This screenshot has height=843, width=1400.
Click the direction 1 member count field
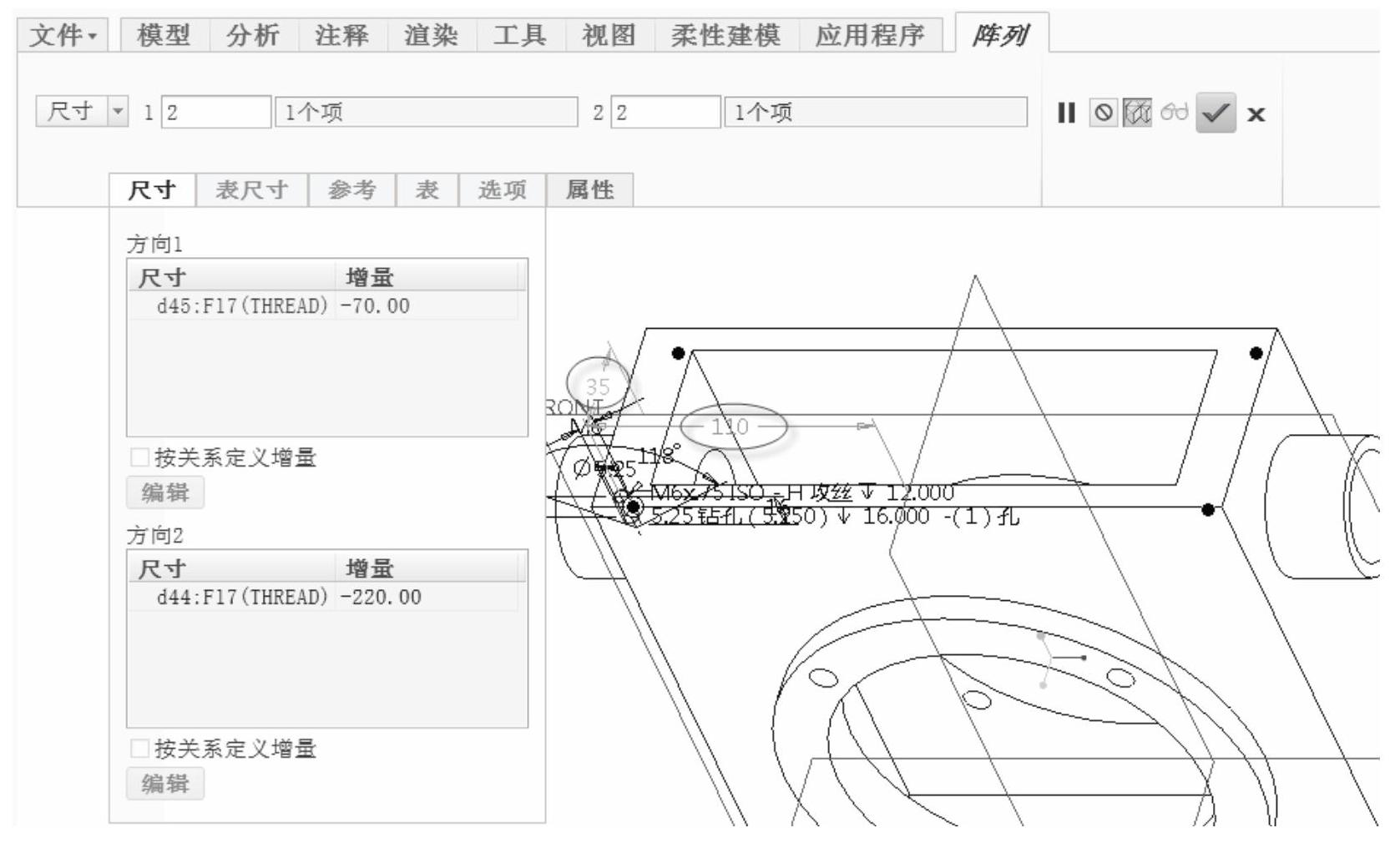pos(216,113)
